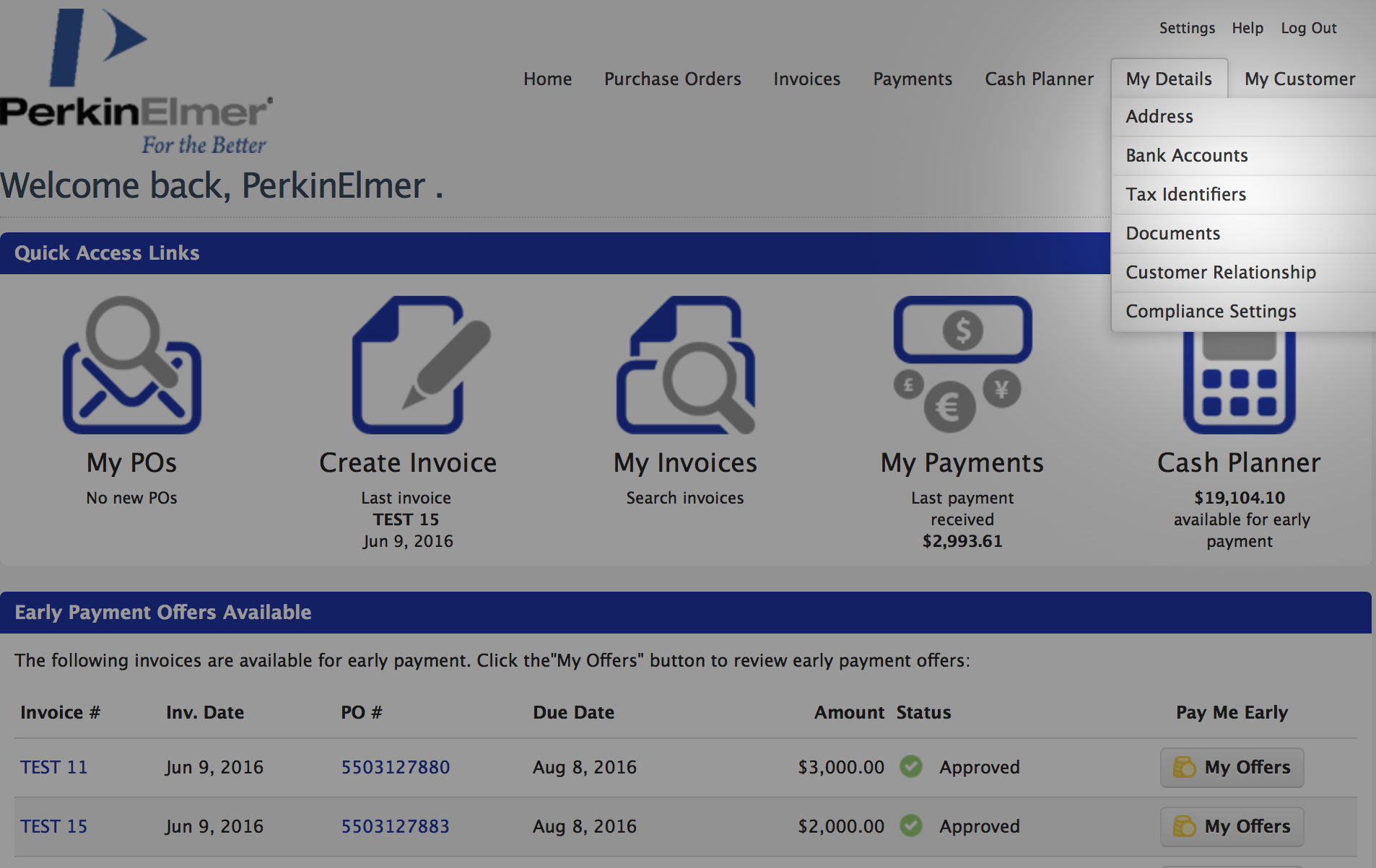Click the $2,993.61 last payment text
Screen dimensions: 1376x868
(x=962, y=541)
